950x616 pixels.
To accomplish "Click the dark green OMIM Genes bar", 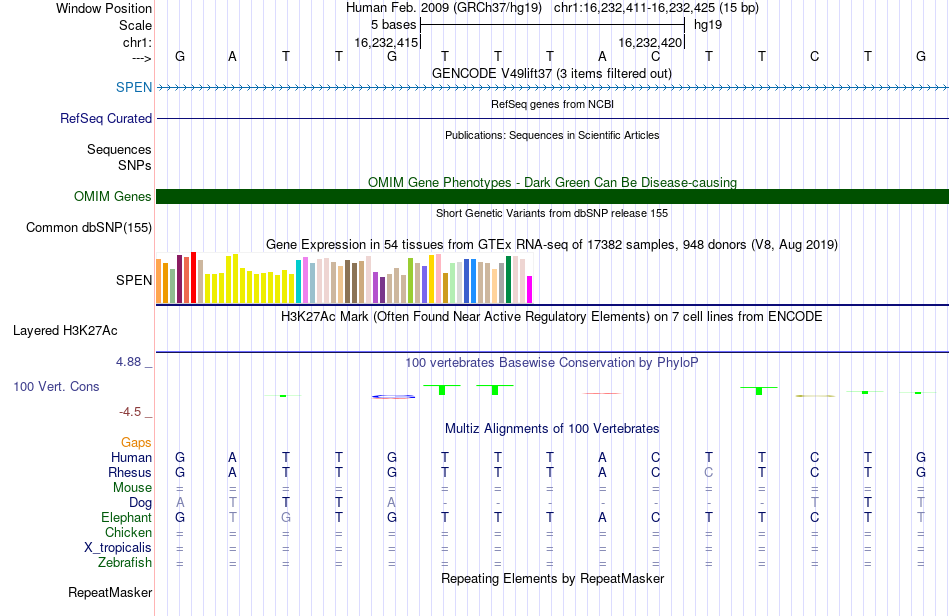I will pos(552,196).
